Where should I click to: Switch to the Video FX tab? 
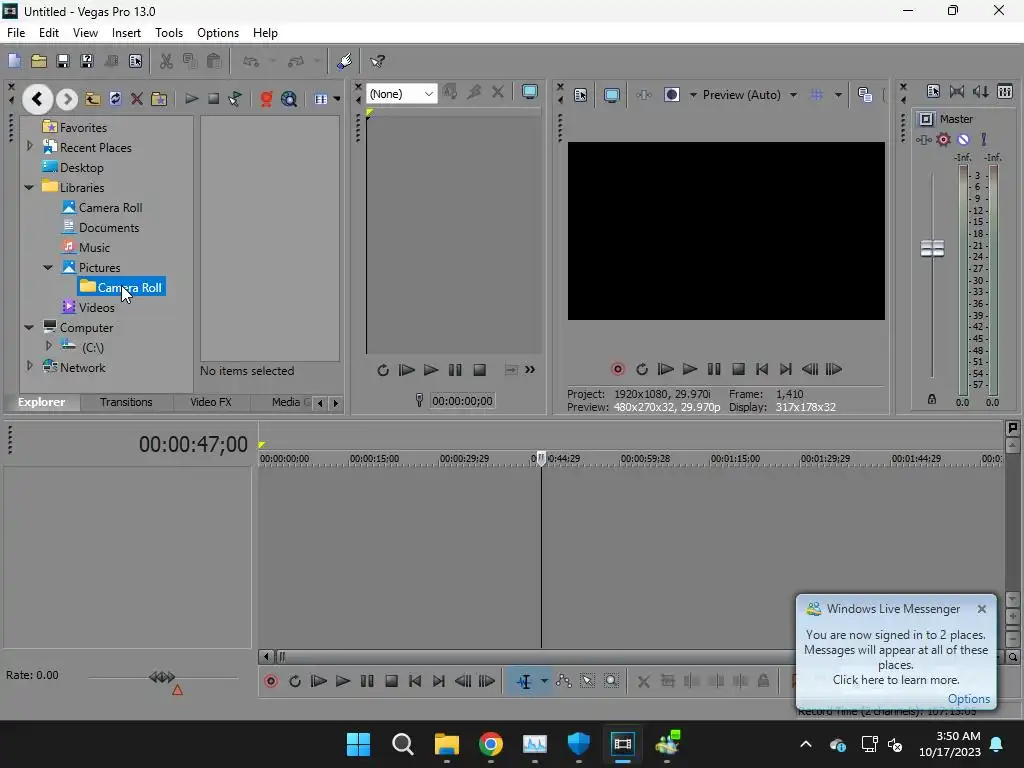tap(211, 402)
